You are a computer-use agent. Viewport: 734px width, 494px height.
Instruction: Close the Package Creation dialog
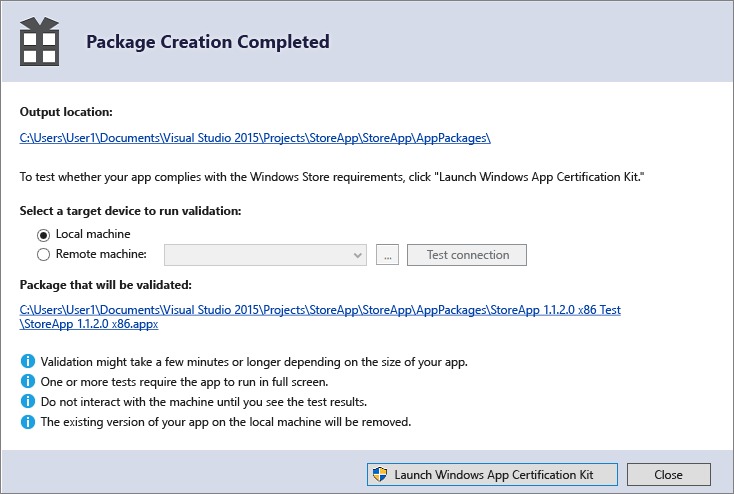668,474
